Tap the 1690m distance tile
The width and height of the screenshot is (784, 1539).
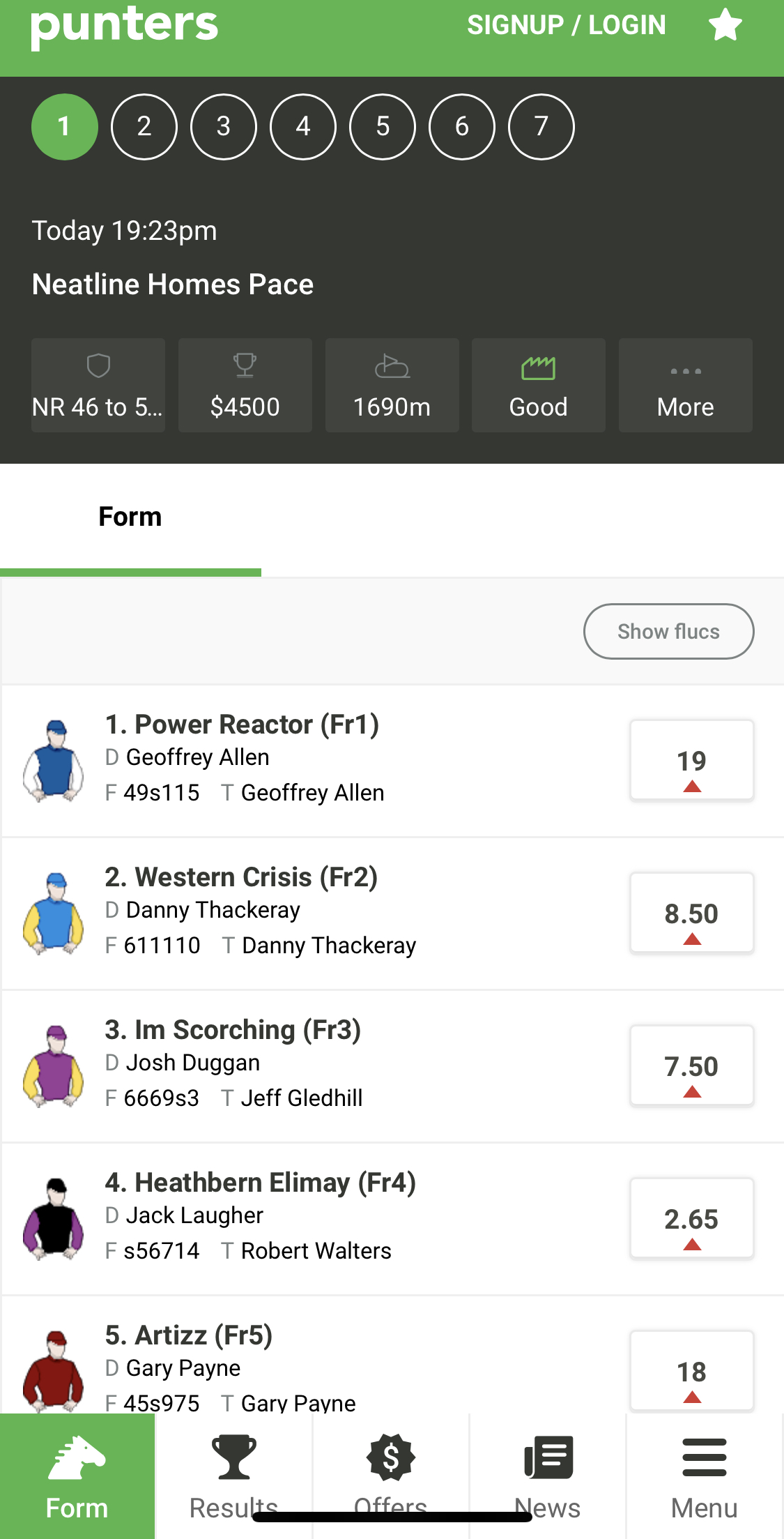click(392, 385)
